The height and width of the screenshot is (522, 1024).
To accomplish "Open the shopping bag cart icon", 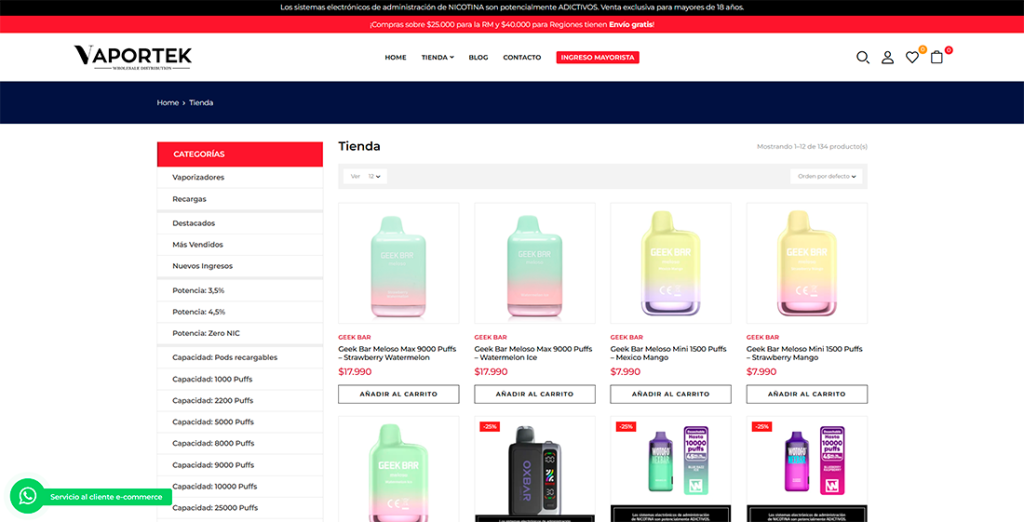I will coord(936,57).
